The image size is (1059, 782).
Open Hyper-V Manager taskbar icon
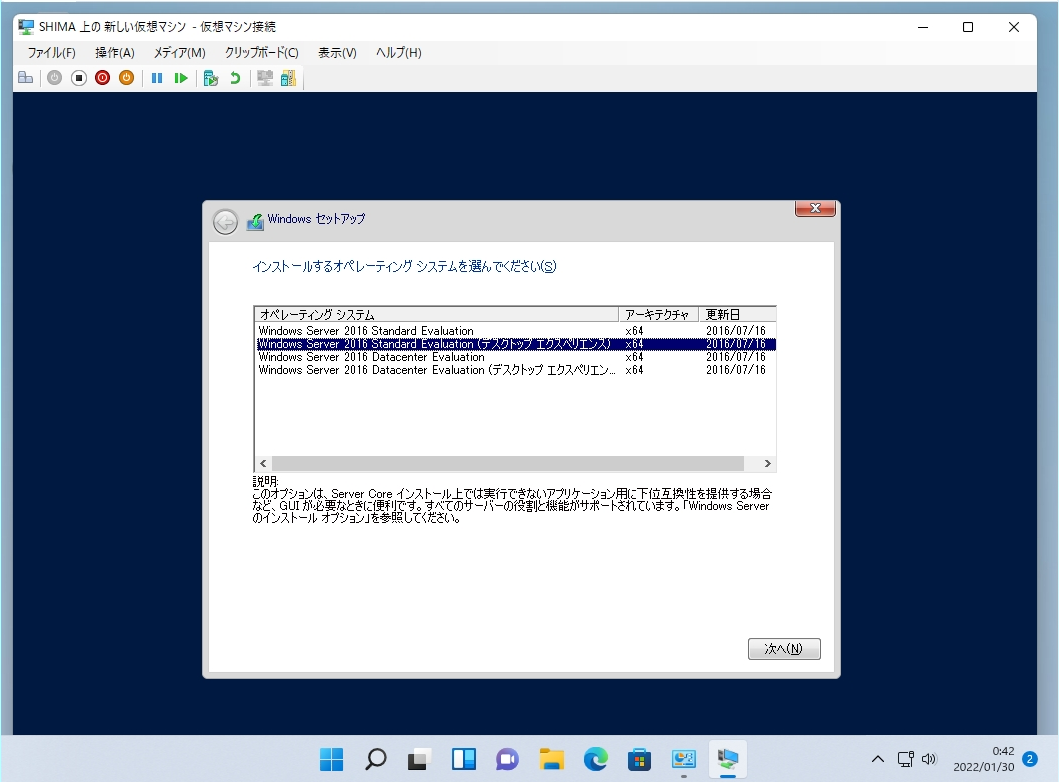(x=683, y=760)
